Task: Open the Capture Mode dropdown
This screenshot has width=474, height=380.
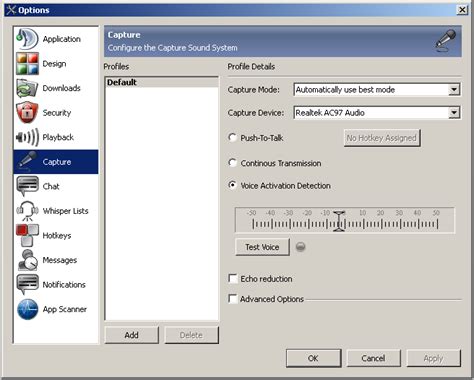Action: 454,90
